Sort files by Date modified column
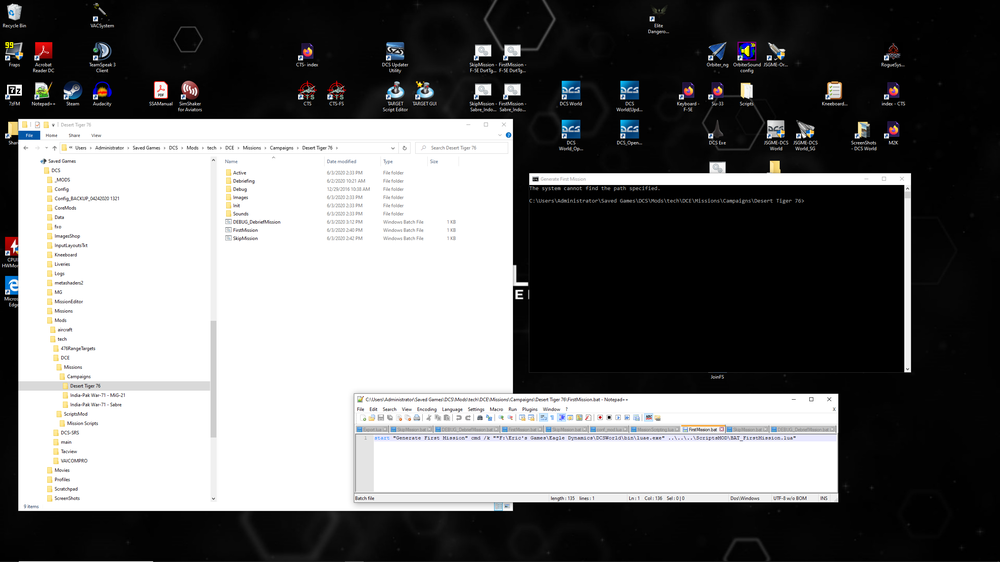 342,161
